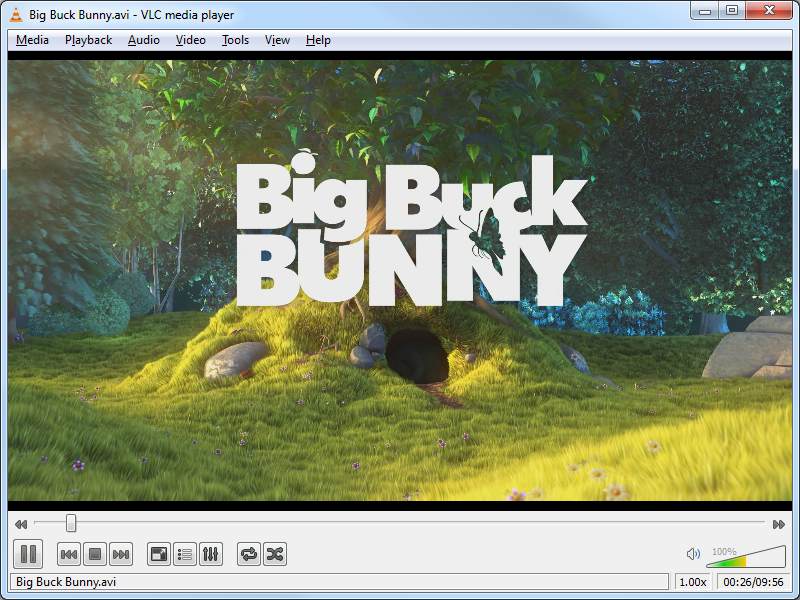Open extended settings equalizer dialog
800x600 pixels.
[x=211, y=554]
